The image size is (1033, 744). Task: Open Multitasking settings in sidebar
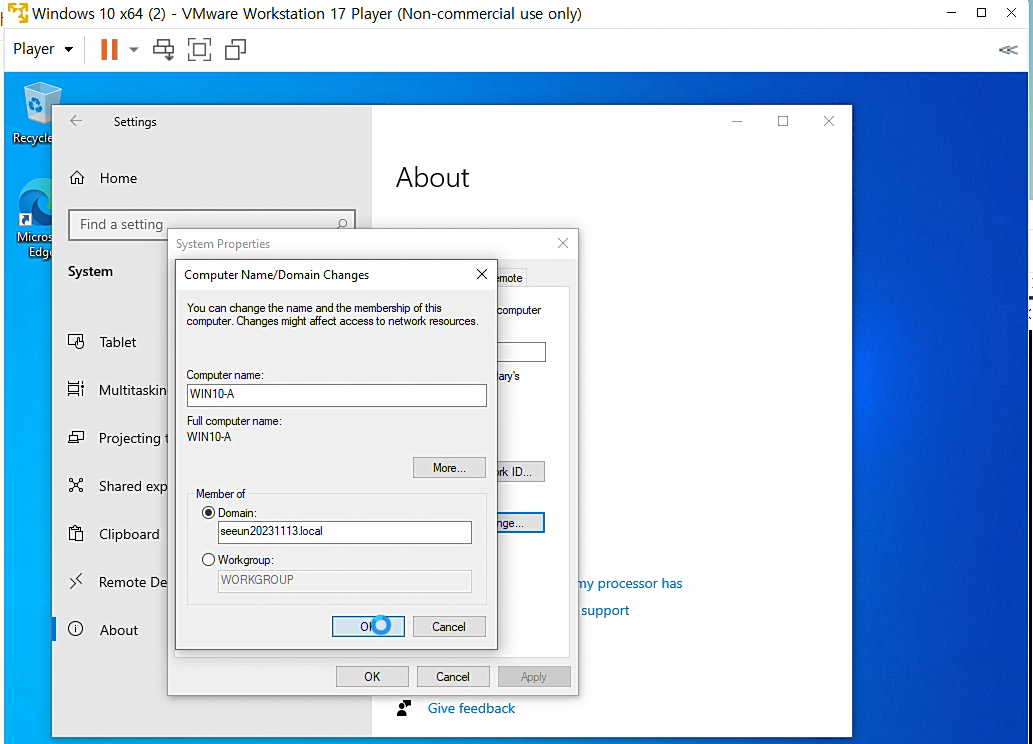point(117,390)
